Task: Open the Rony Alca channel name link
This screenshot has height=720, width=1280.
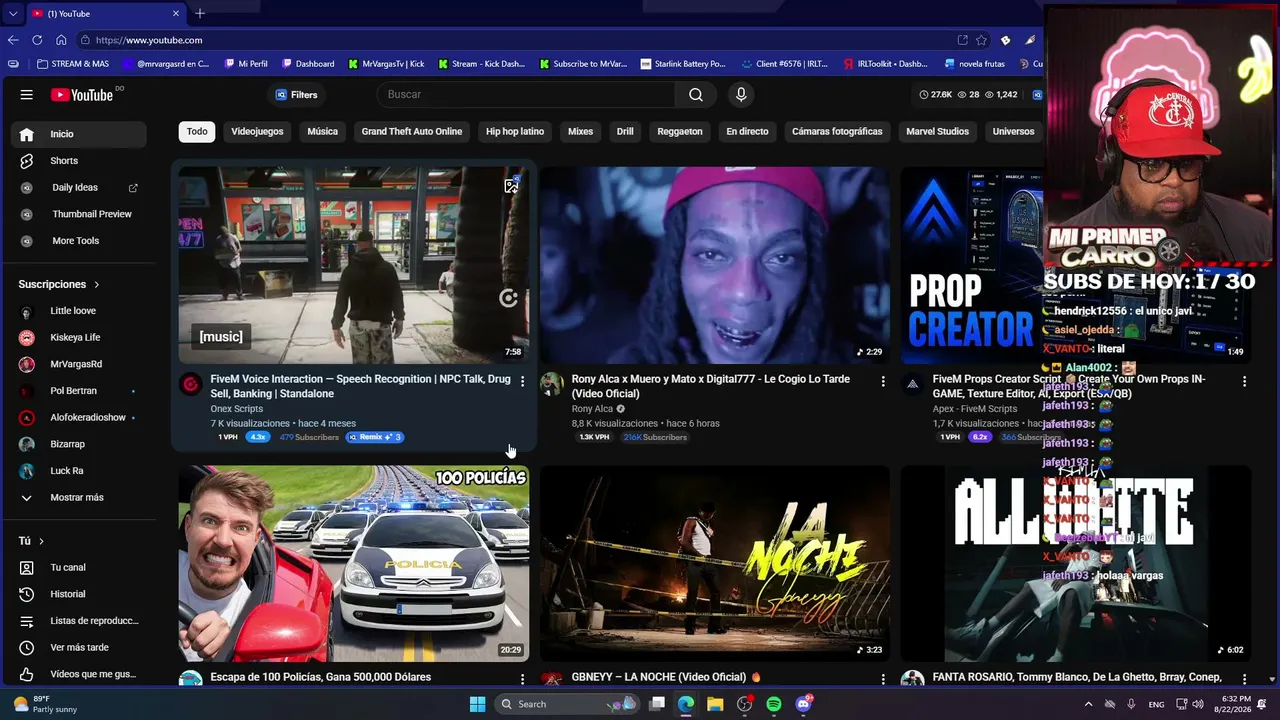Action: click(592, 409)
